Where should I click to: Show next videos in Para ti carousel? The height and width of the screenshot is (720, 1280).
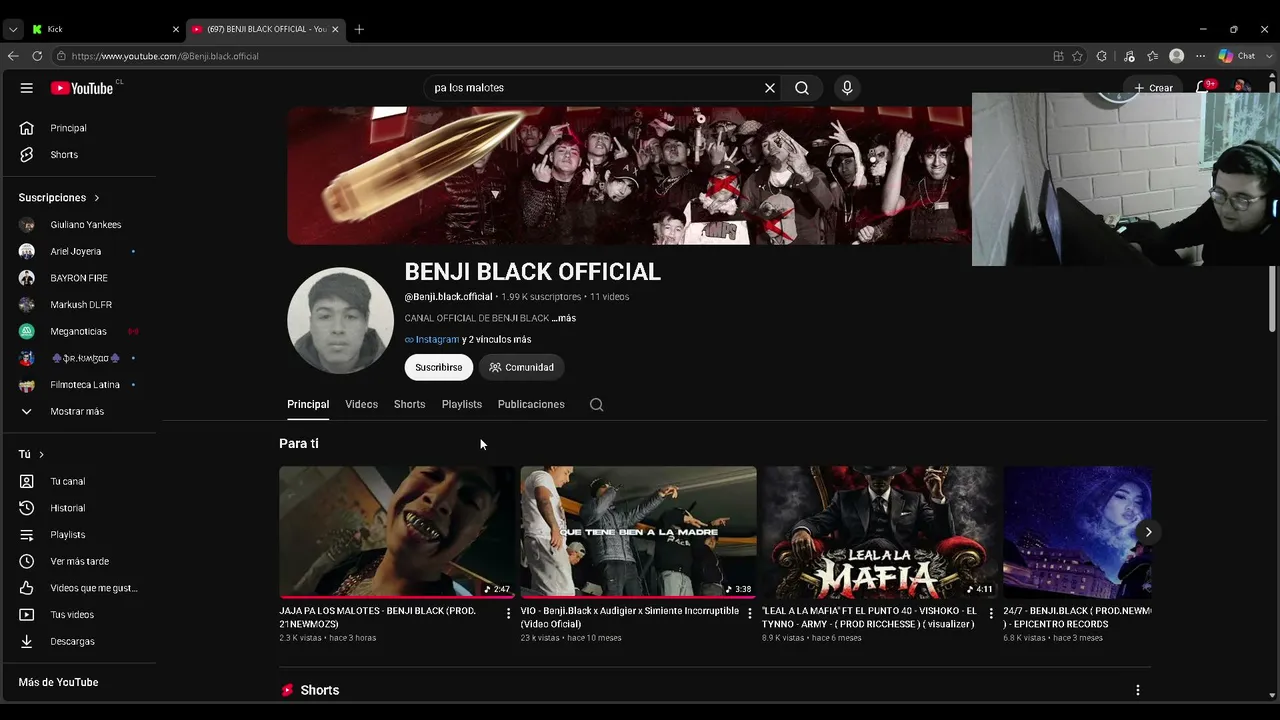pos(1148,532)
